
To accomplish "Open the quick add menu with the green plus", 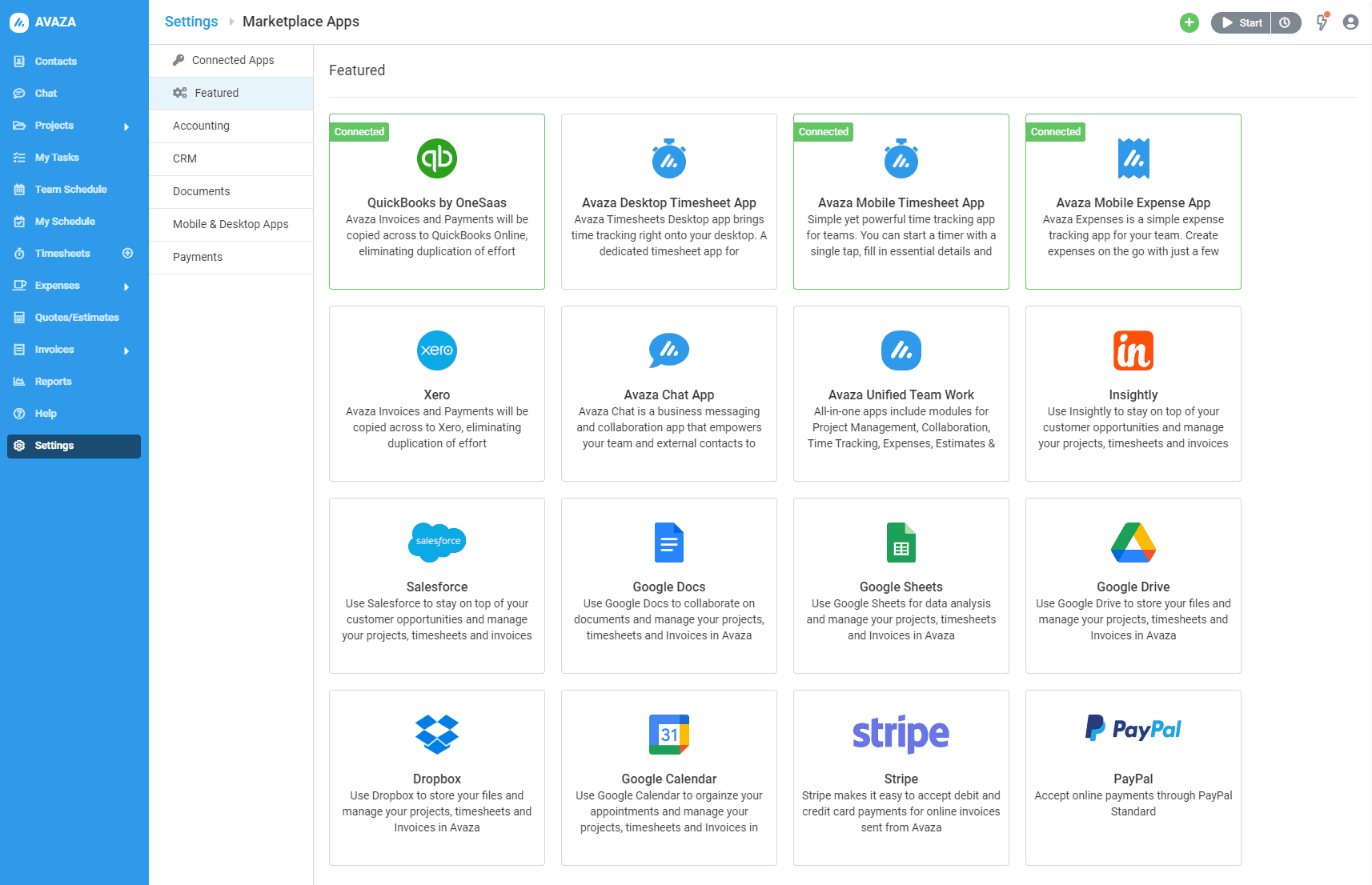I will tap(1189, 22).
